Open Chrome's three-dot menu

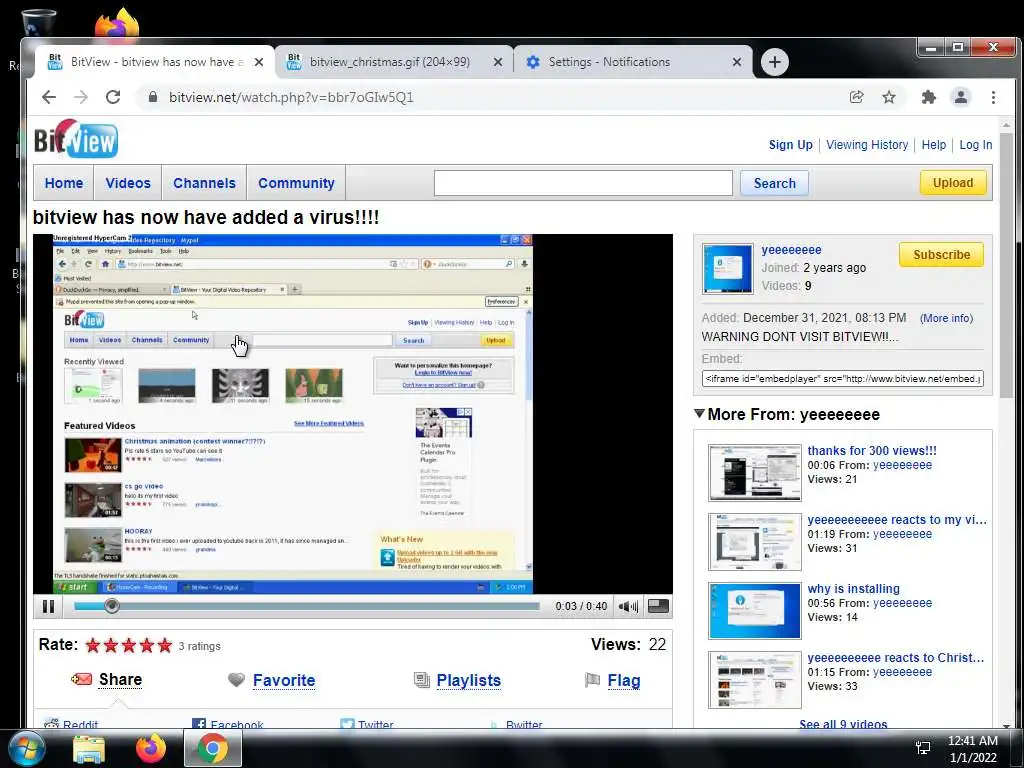[993, 97]
